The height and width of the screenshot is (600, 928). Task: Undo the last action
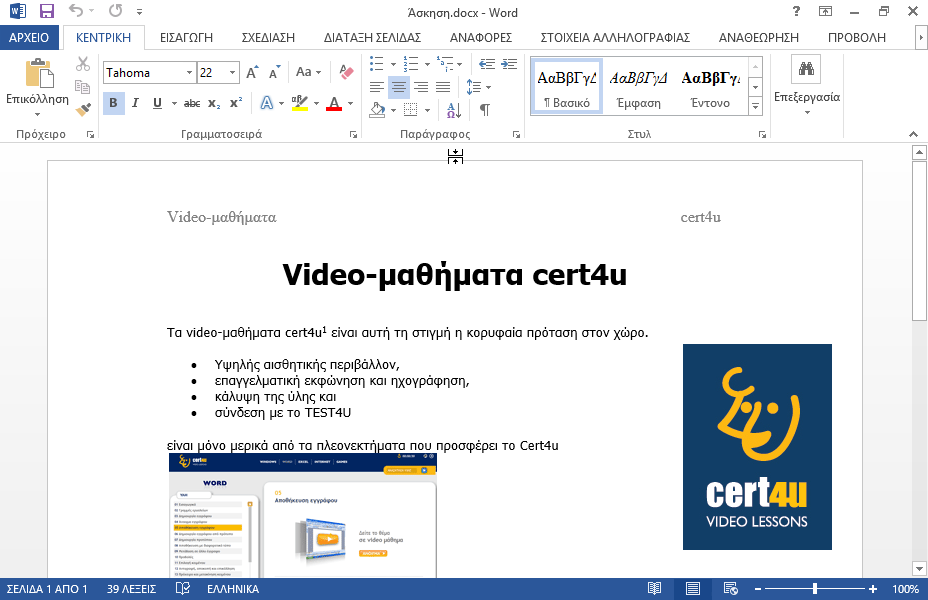point(75,11)
